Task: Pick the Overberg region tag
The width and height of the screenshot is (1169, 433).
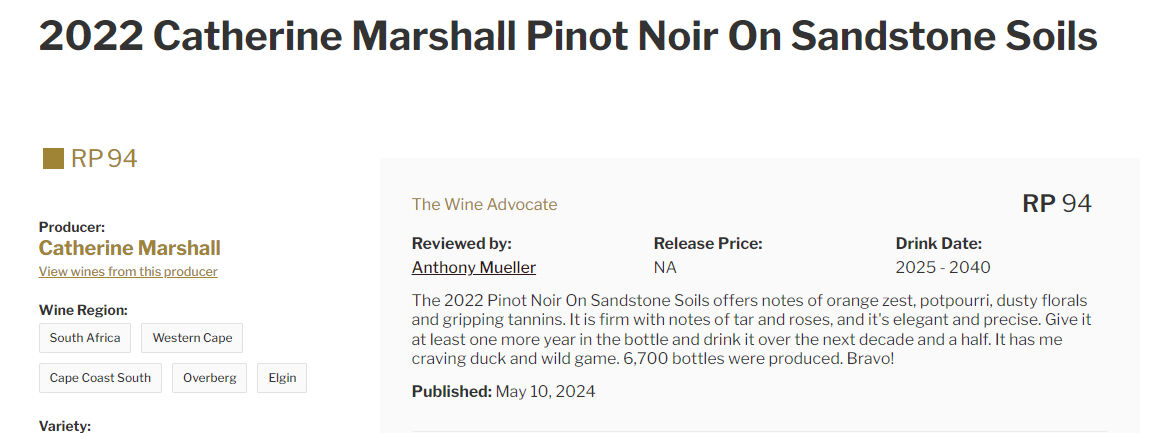Action: (209, 378)
